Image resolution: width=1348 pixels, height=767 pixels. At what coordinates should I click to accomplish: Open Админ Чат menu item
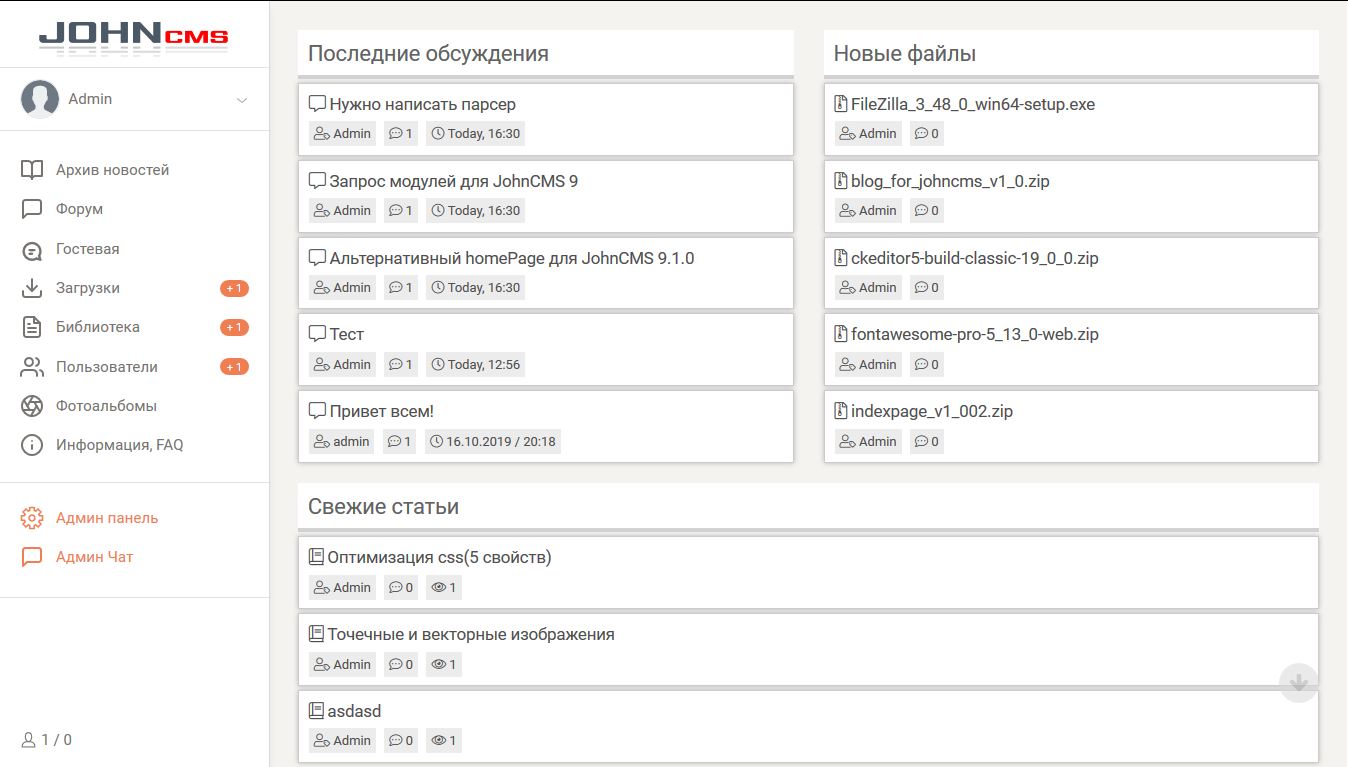tap(94, 557)
